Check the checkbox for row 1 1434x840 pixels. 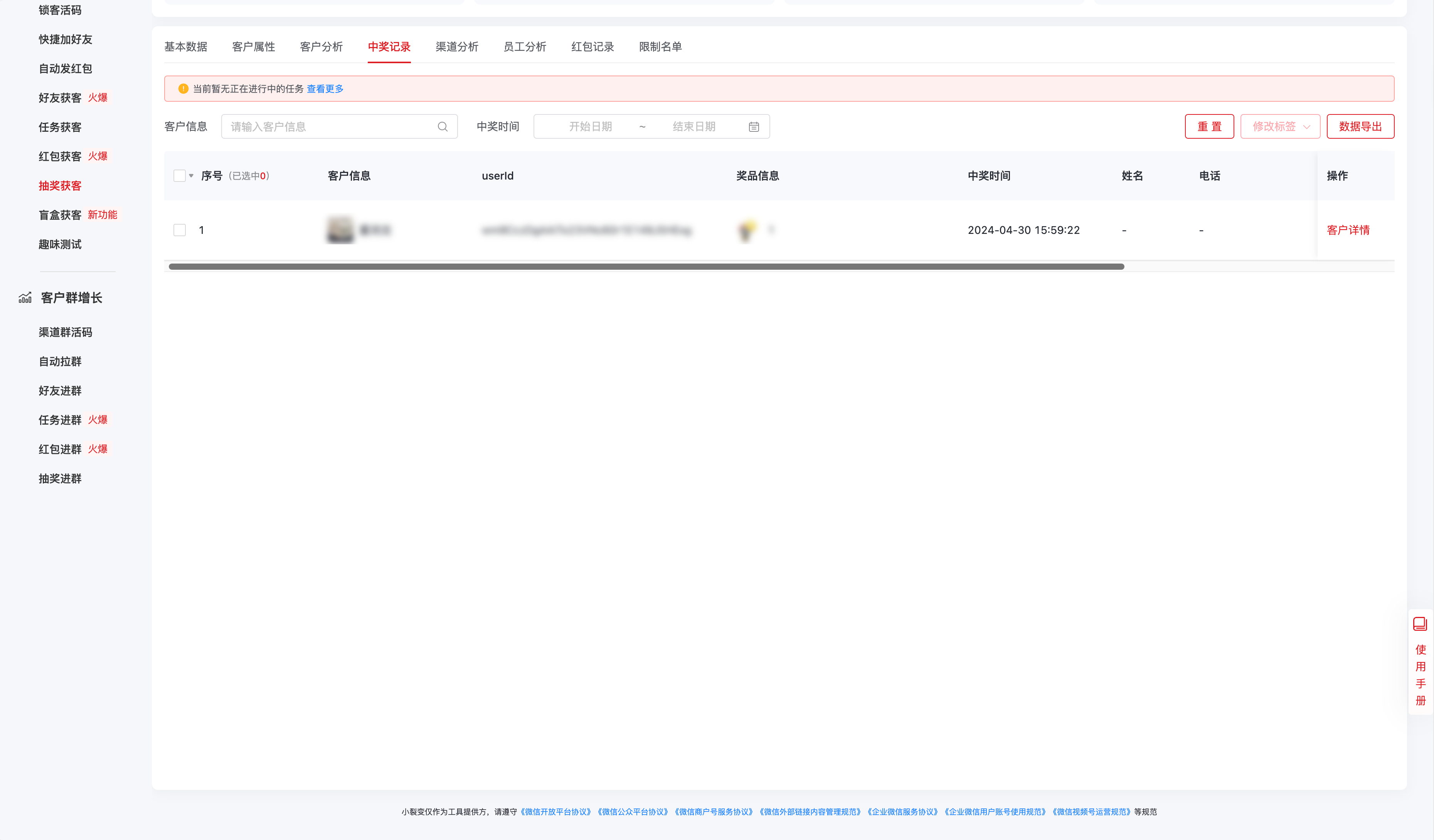click(180, 230)
